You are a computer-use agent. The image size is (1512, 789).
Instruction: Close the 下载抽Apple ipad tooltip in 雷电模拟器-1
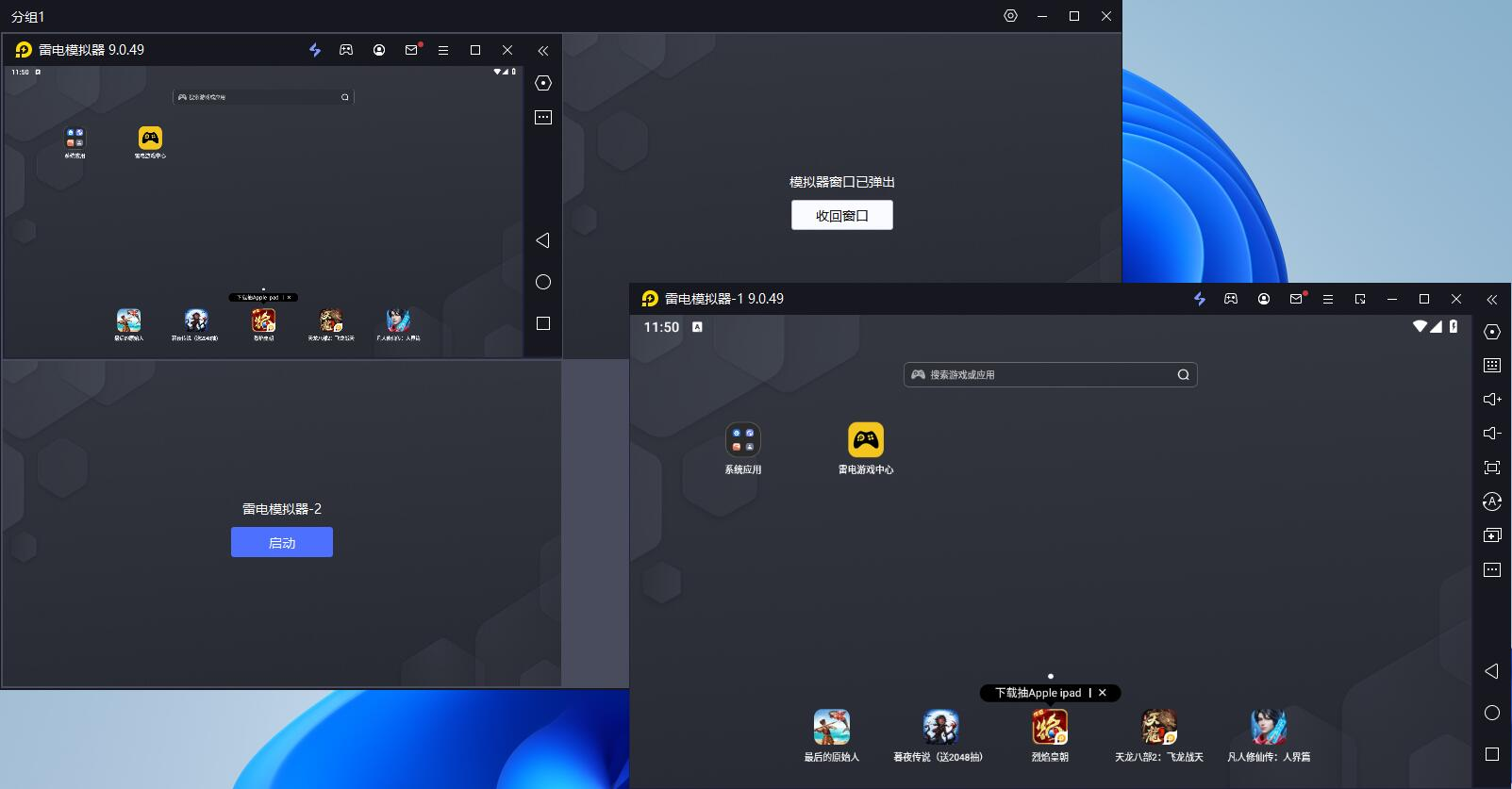1103,693
